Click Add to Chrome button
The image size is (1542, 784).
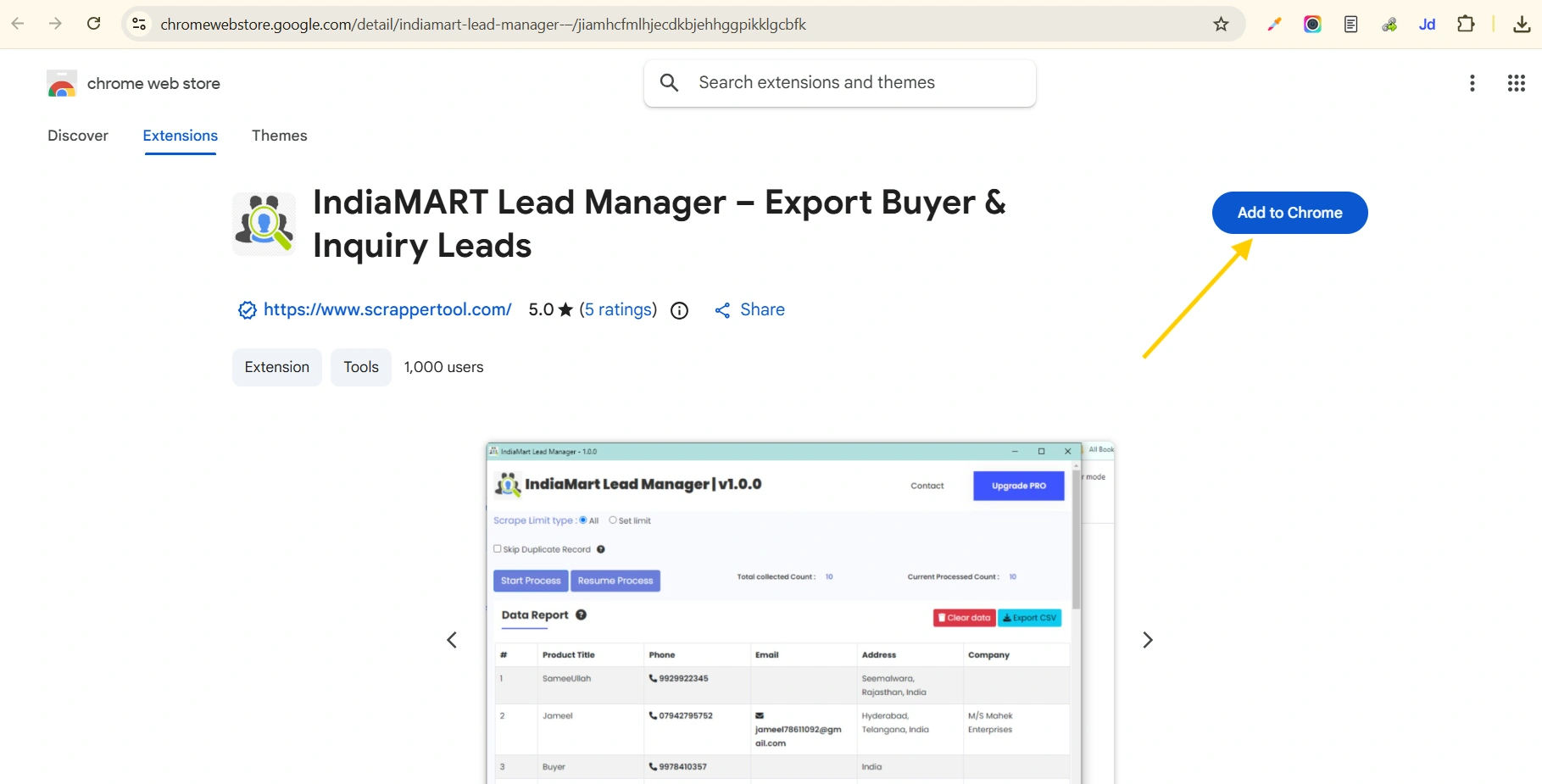pyautogui.click(x=1289, y=213)
